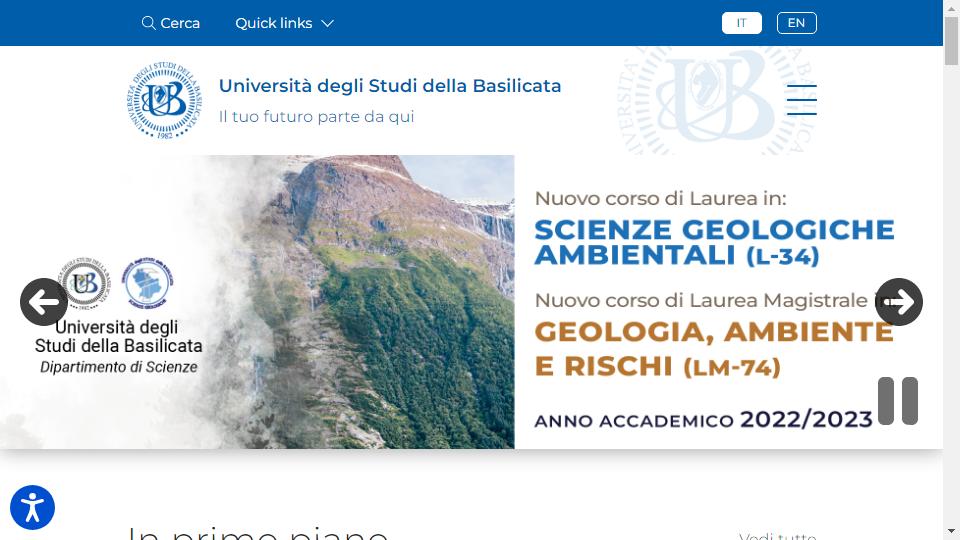Open the accessibility options widget
Image resolution: width=960 pixels, height=540 pixels.
(32, 508)
